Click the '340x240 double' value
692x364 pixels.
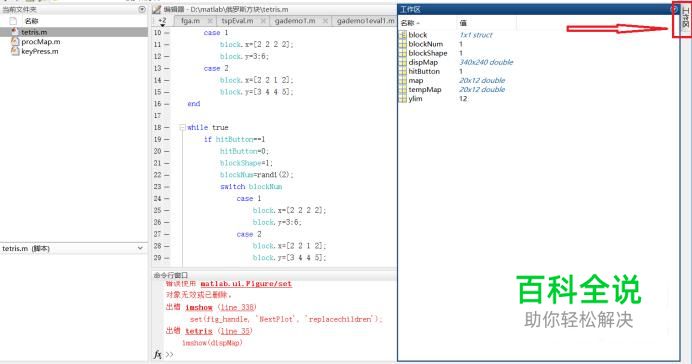coord(486,62)
